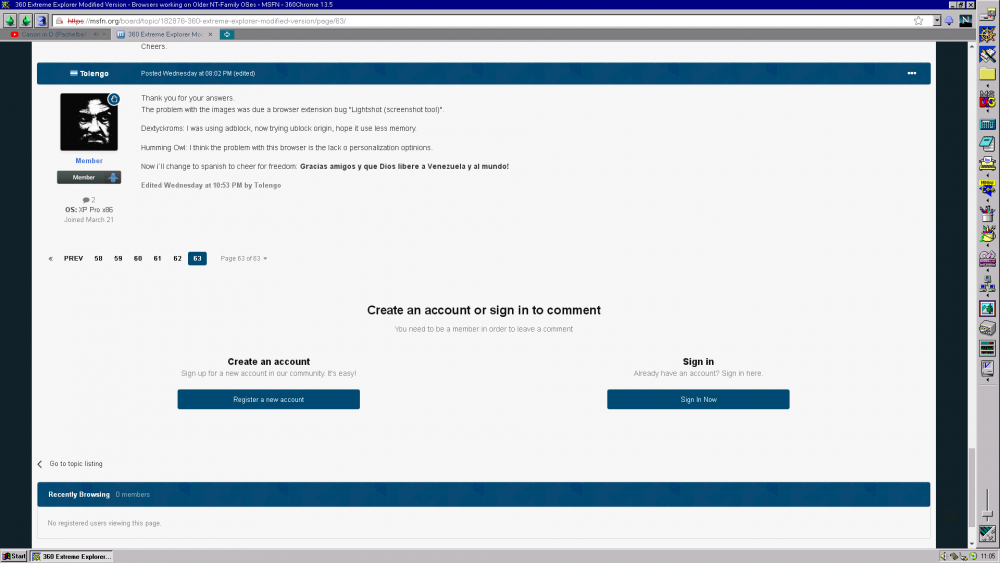Open the paint bucket art sidebar icon
The image size is (1000, 563).
click(x=987, y=233)
